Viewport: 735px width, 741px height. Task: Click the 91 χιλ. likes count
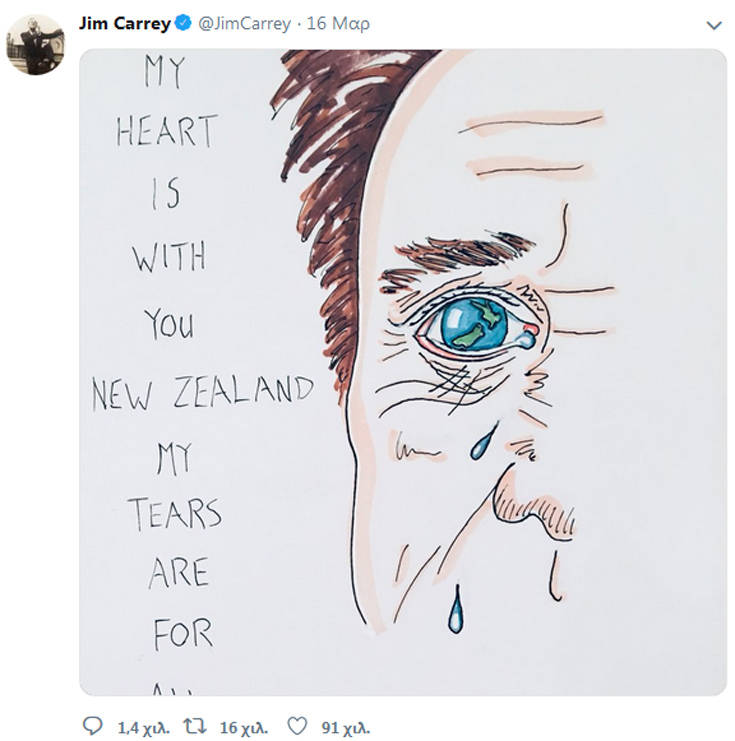pyautogui.click(x=345, y=727)
